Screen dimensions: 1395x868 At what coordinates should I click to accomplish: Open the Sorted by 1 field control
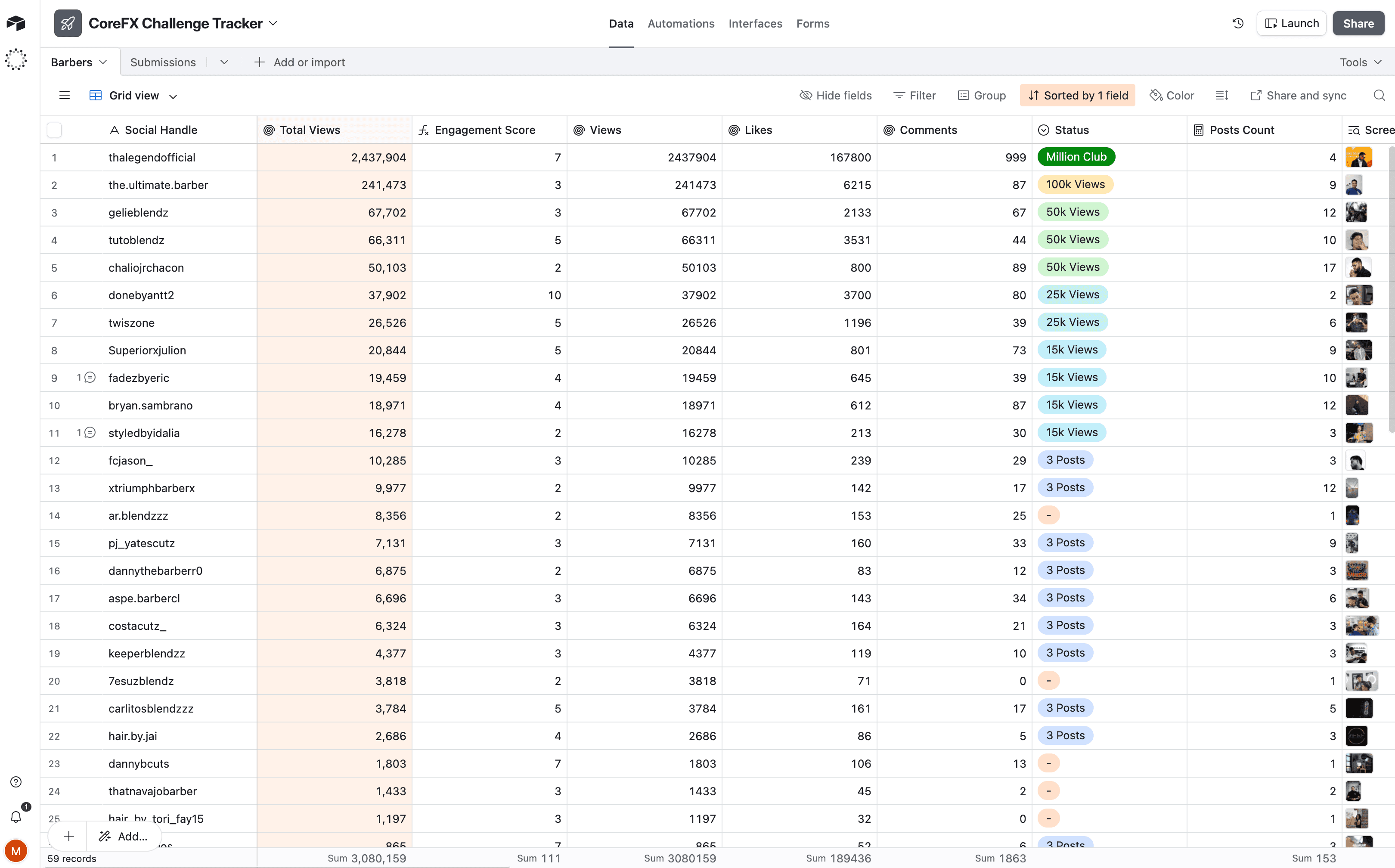1077,95
